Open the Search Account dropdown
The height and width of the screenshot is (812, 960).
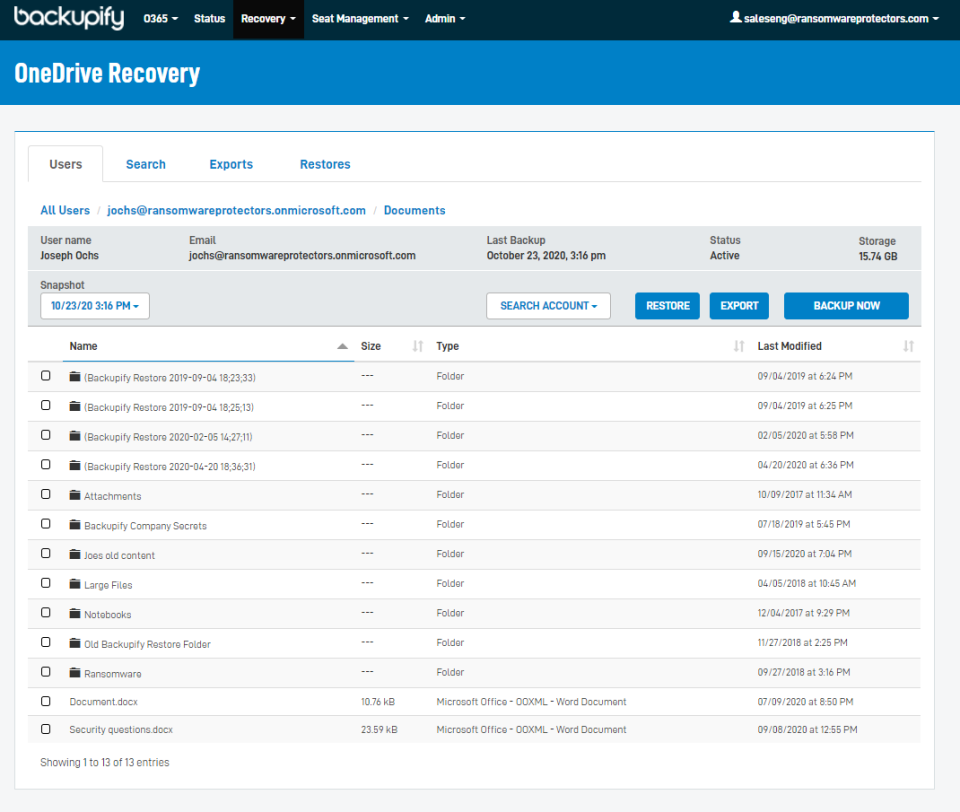[548, 306]
